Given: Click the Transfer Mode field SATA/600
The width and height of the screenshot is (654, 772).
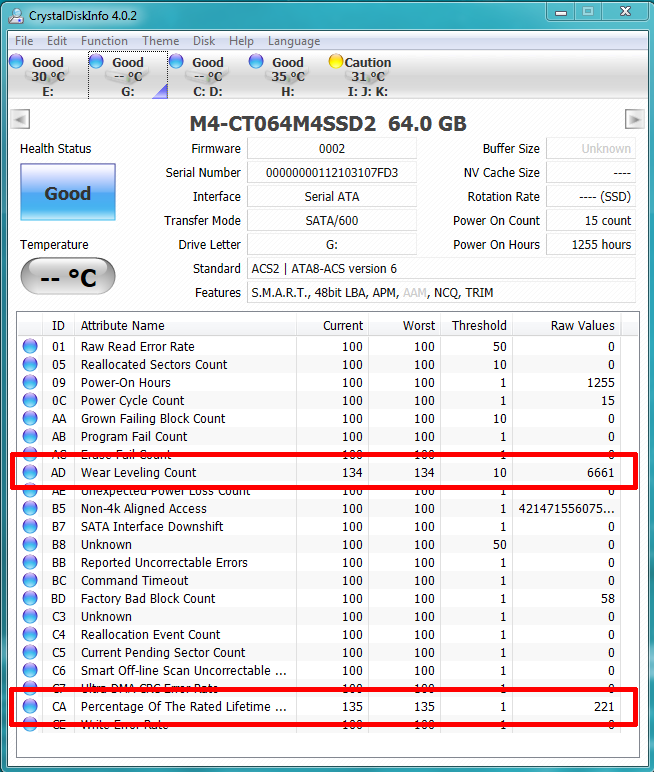Looking at the screenshot, I should tap(332, 221).
